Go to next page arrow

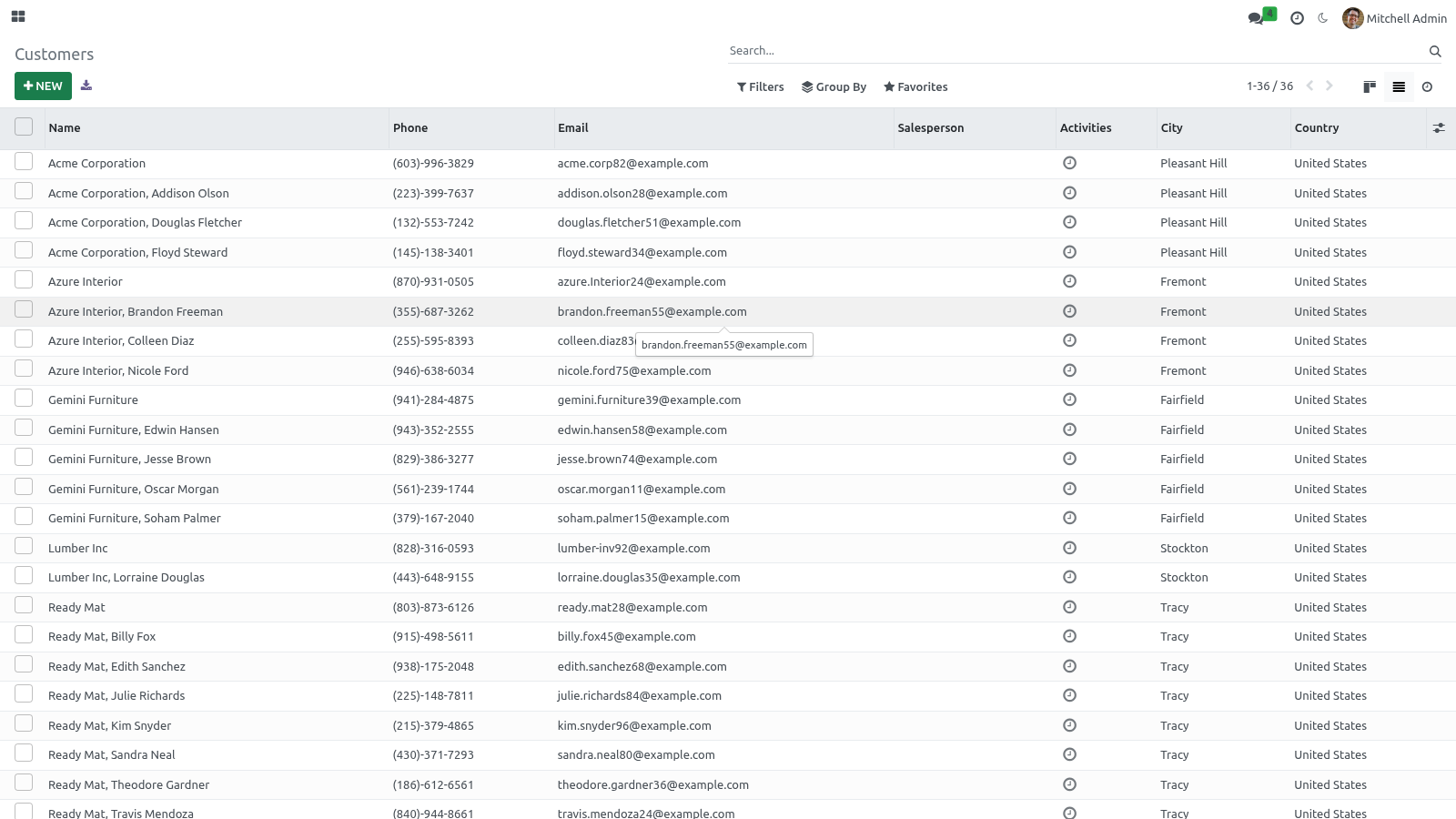pos(1330,86)
